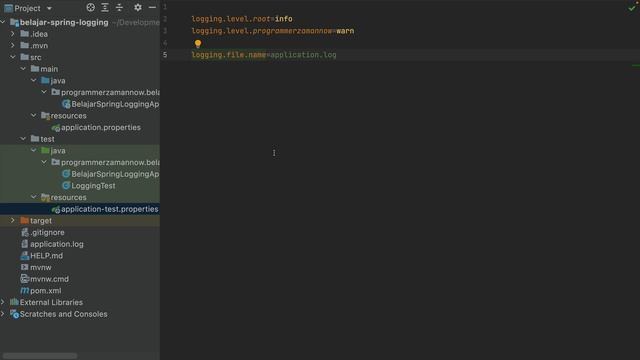Click the Collapse All icon
Screen dimensions: 640x360
[x=119, y=7]
